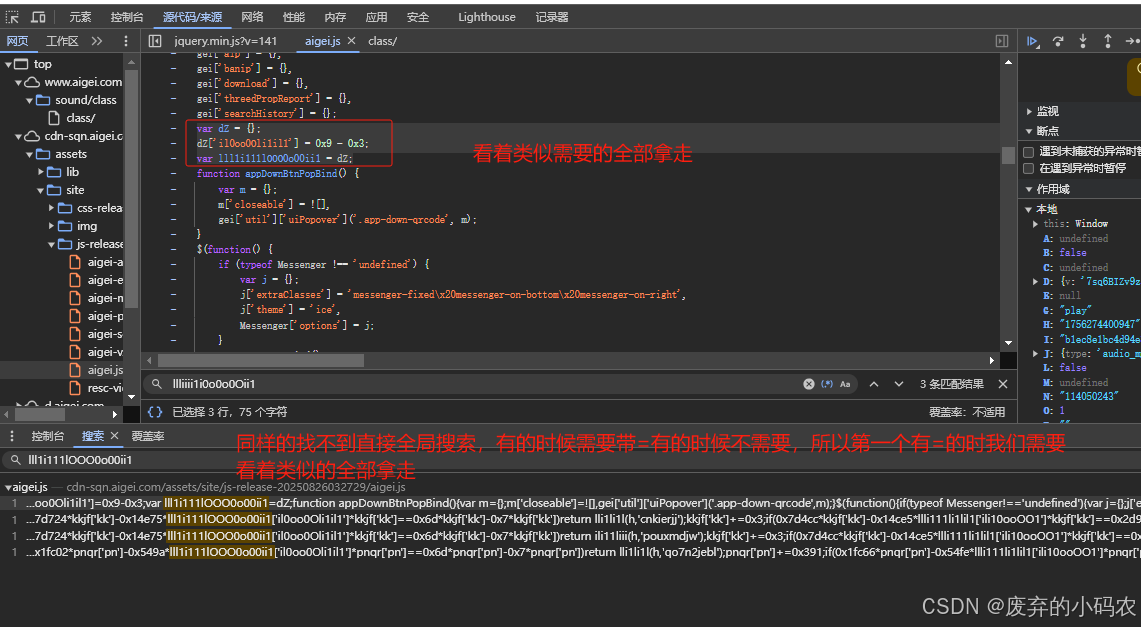Viewport: 1141px width, 627px height.
Task: Hide the navigator sidebar icon
Action: point(155,41)
